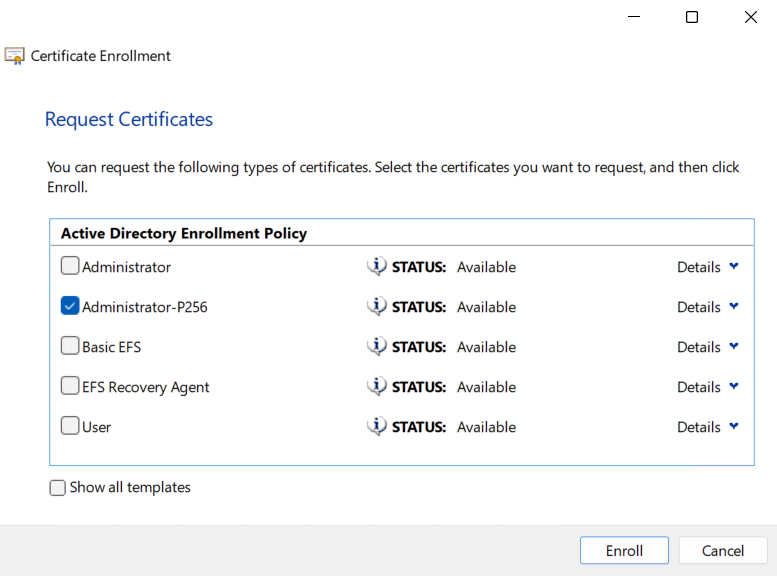Image resolution: width=777 pixels, height=576 pixels.
Task: Click the info icon in the Administrator row
Action: coord(377,267)
